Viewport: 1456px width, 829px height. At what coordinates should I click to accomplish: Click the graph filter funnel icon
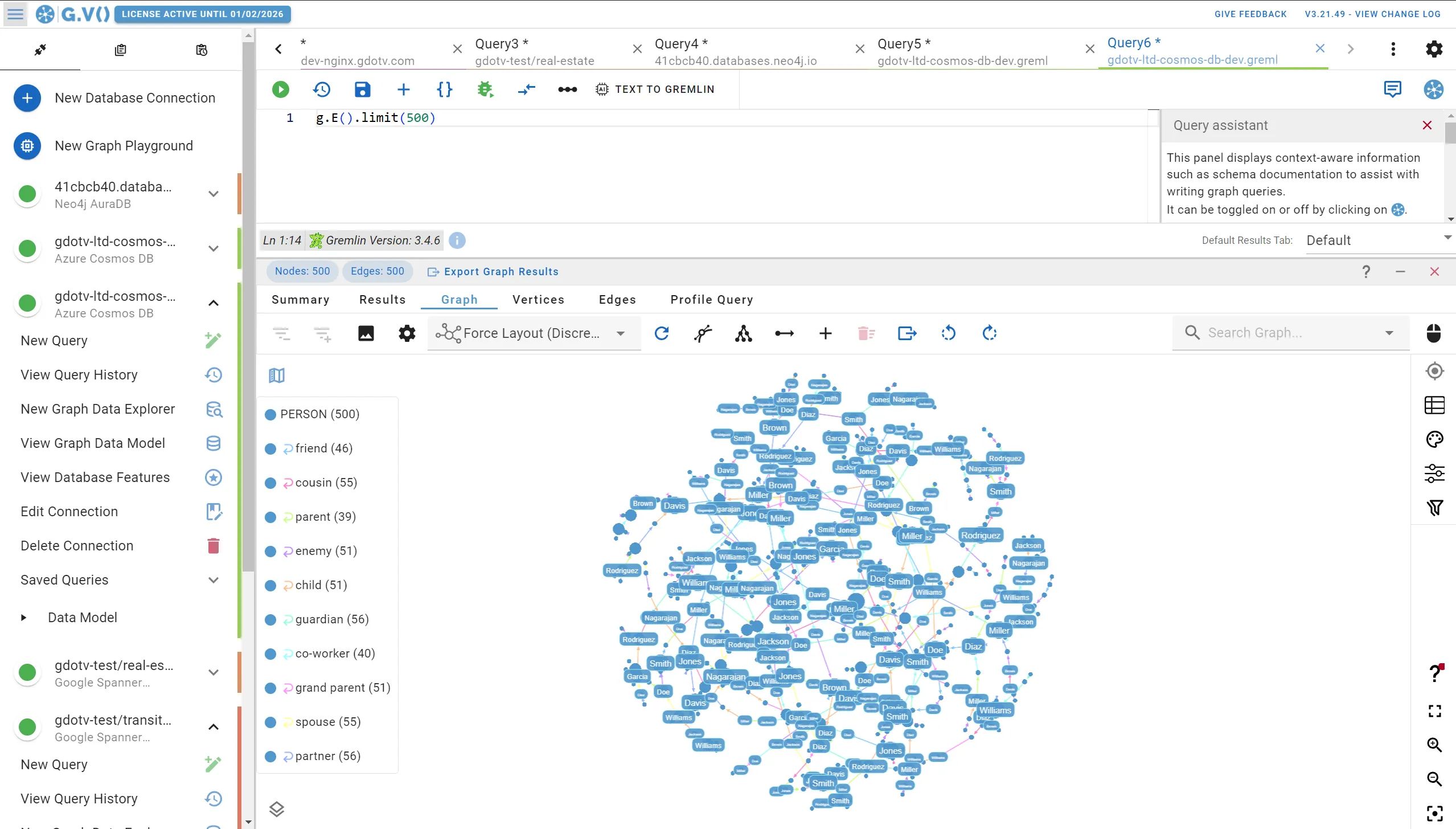(1434, 508)
